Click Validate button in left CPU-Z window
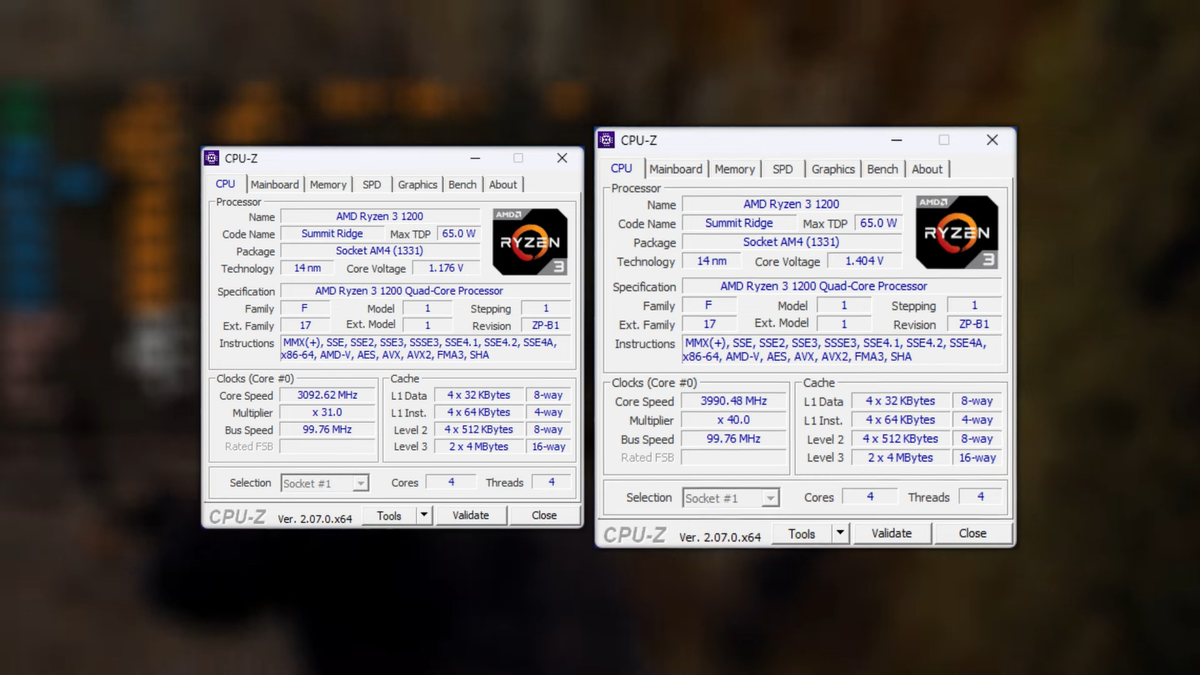Image resolution: width=1200 pixels, height=675 pixels. click(x=470, y=516)
